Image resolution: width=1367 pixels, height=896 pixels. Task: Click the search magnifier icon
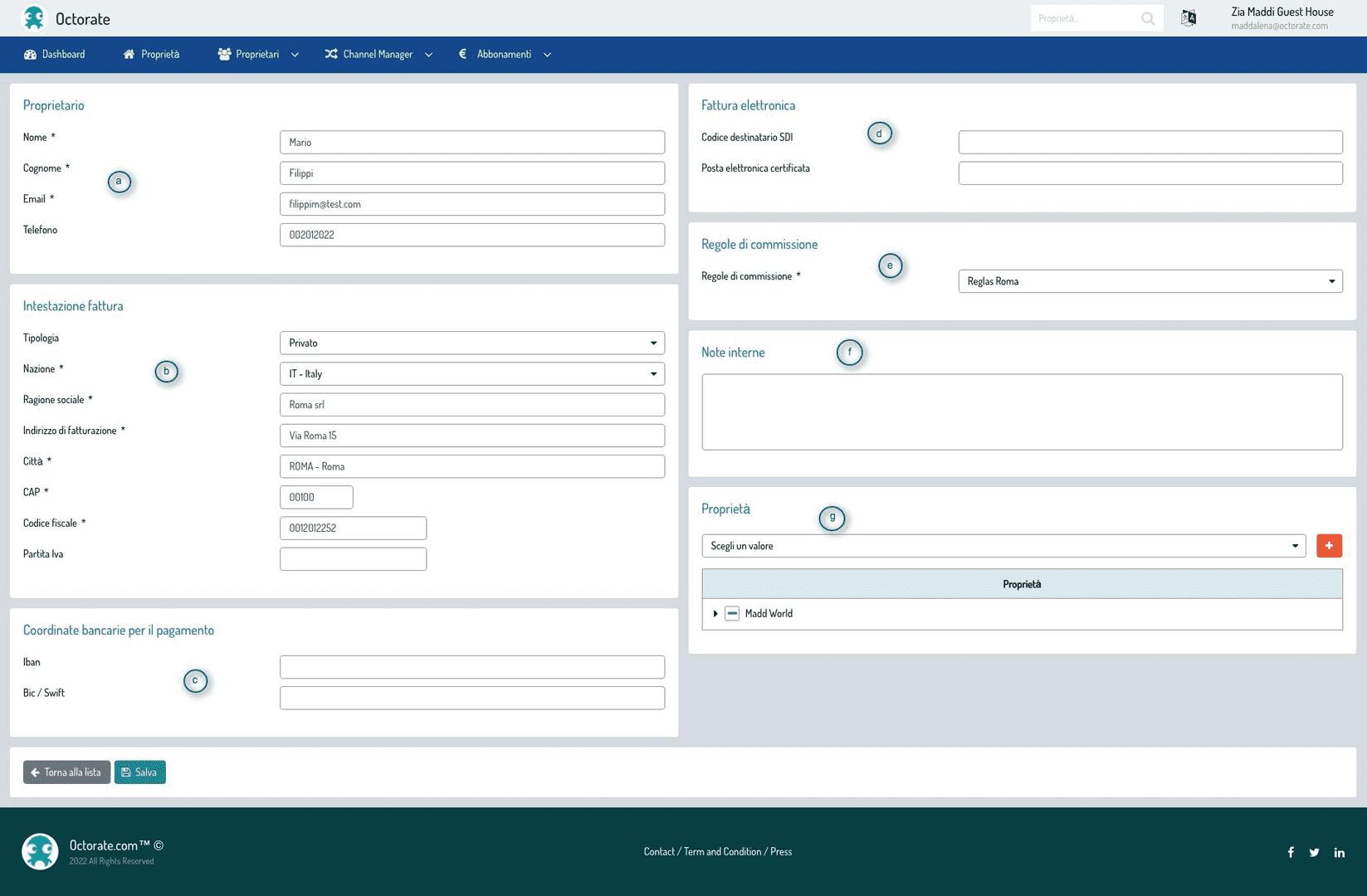[x=1147, y=18]
